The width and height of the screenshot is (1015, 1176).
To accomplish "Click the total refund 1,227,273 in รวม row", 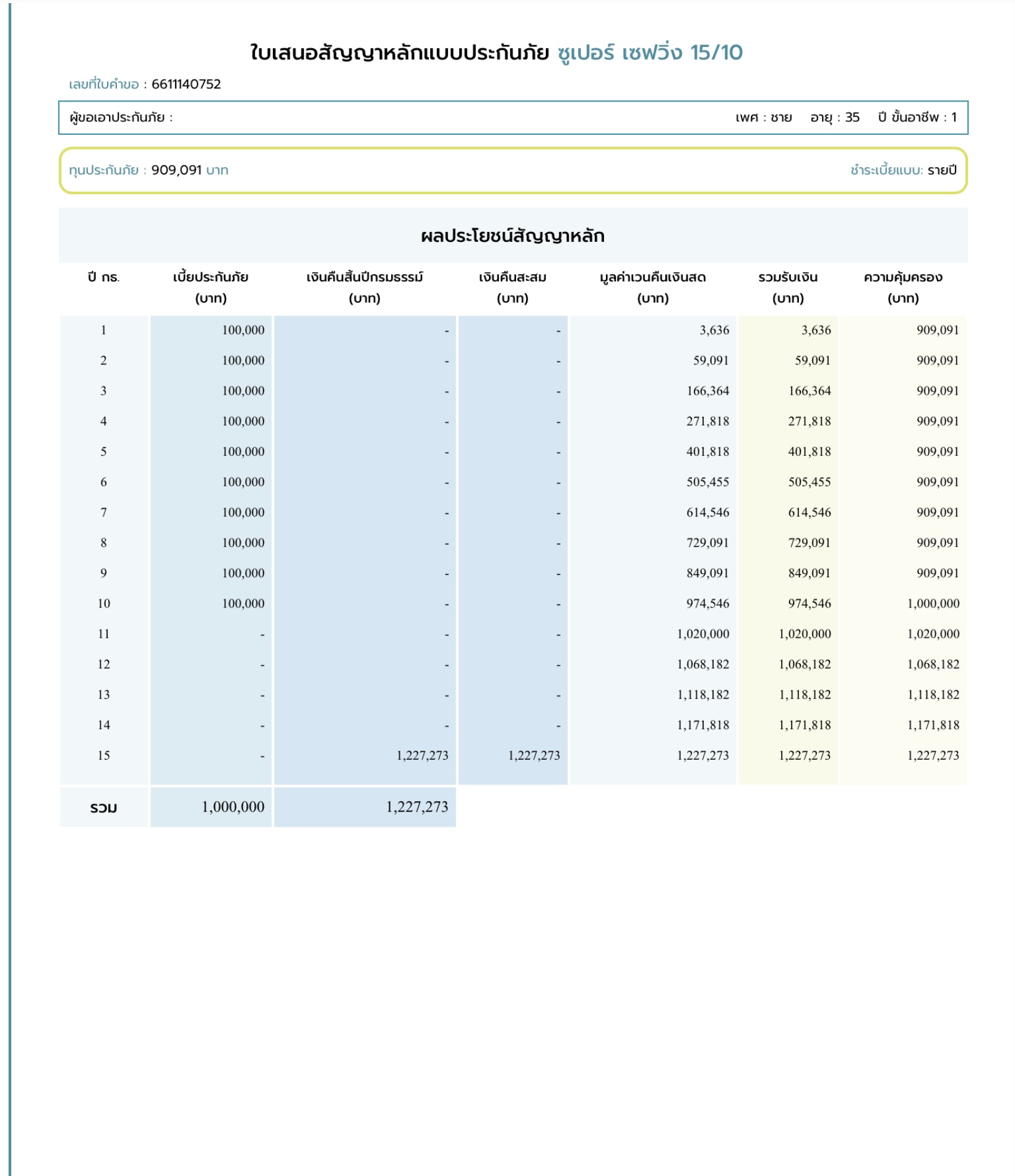I will pyautogui.click(x=417, y=807).
